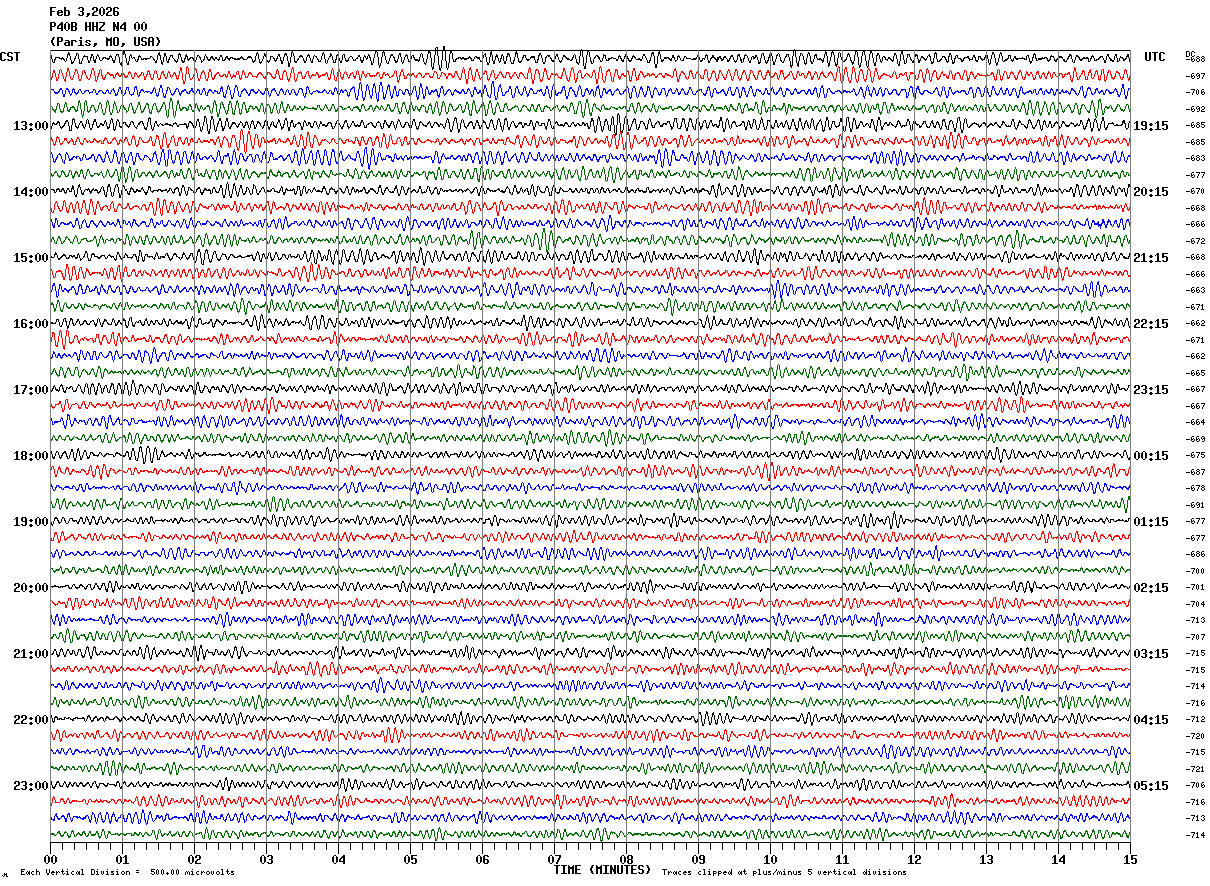Viewport: 1210px width, 886px height.
Task: Click the 20:15 UTC time label
Action: click(1151, 192)
